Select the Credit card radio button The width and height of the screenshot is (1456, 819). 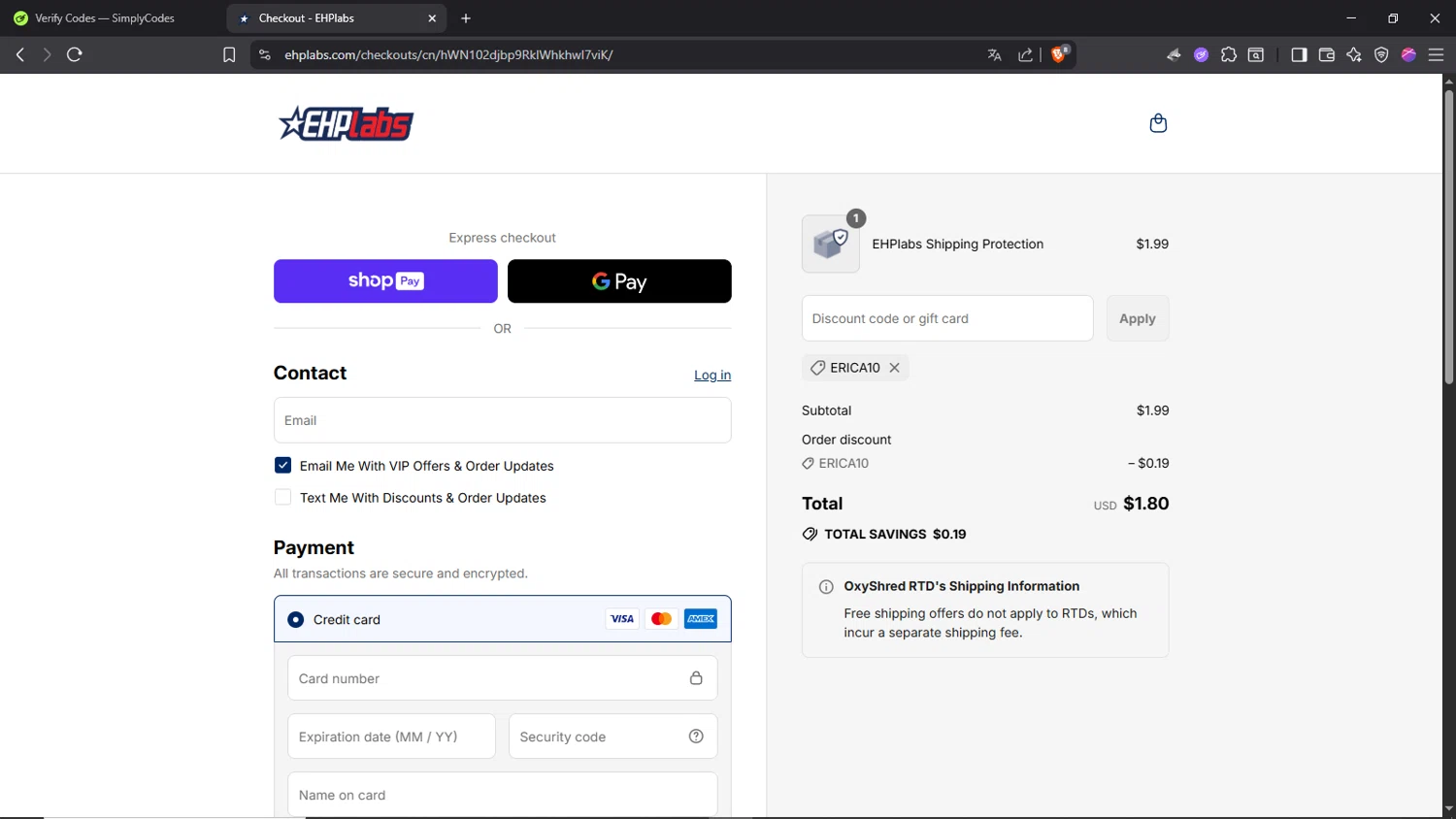296,619
